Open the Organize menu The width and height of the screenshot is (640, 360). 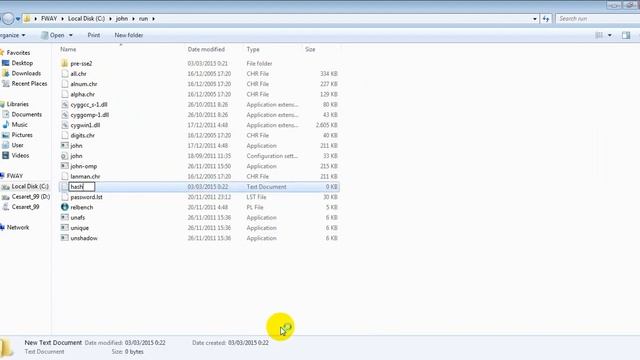click(x=12, y=35)
